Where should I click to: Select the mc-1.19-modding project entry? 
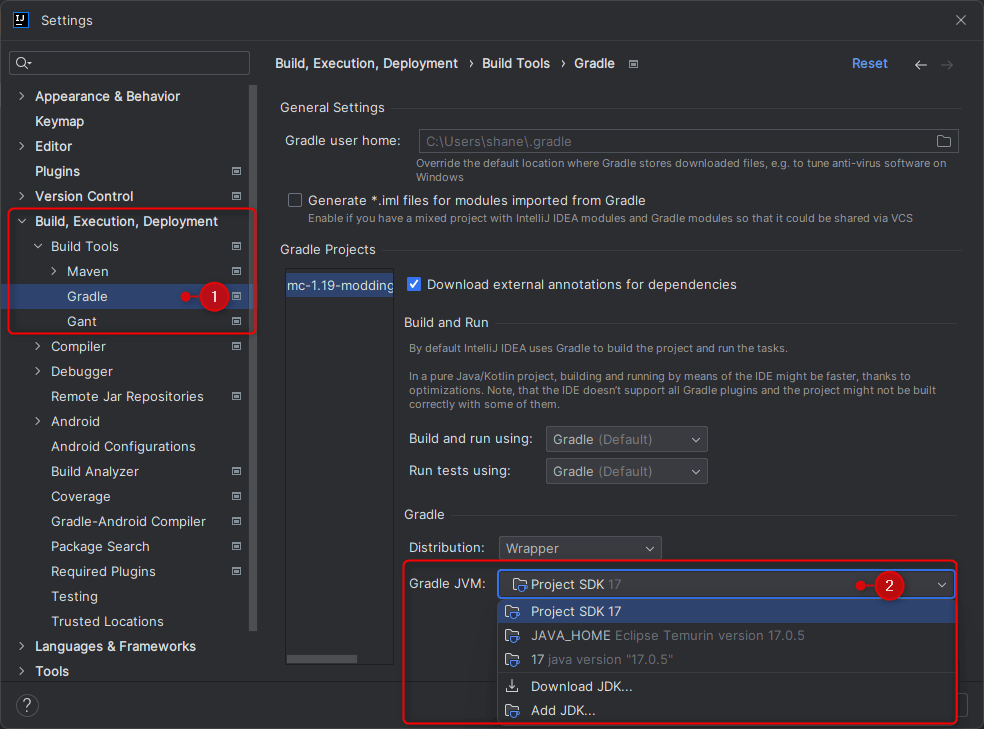[340, 285]
